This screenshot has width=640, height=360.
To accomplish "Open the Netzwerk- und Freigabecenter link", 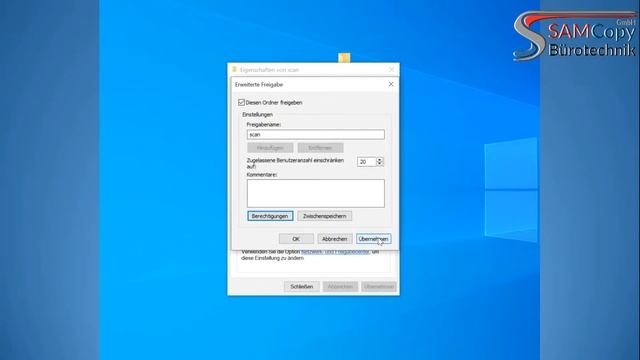I will coord(335,252).
